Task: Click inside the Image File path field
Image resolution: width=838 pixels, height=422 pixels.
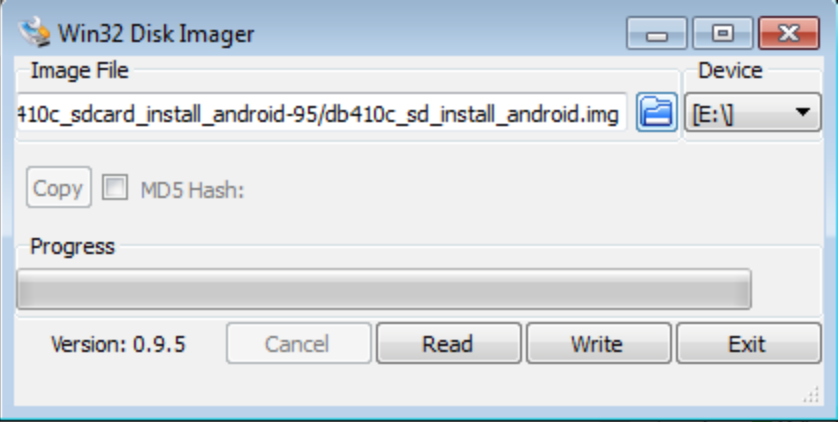Action: coord(321,113)
